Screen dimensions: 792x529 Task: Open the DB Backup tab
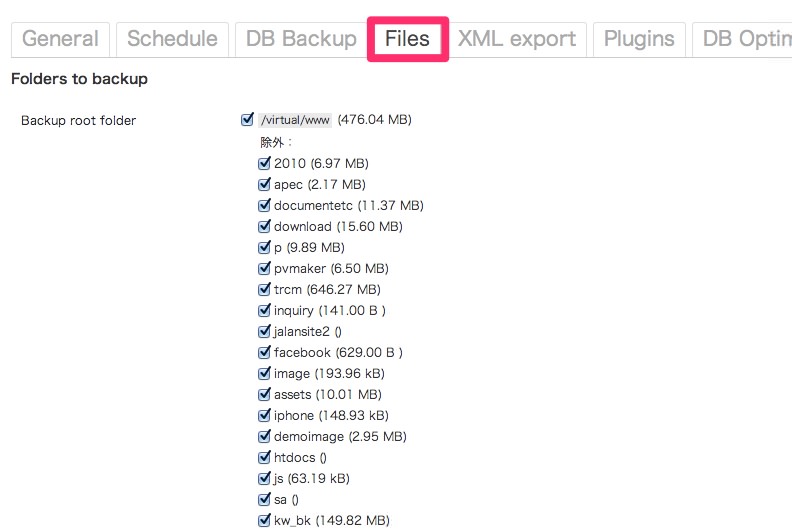click(x=301, y=39)
